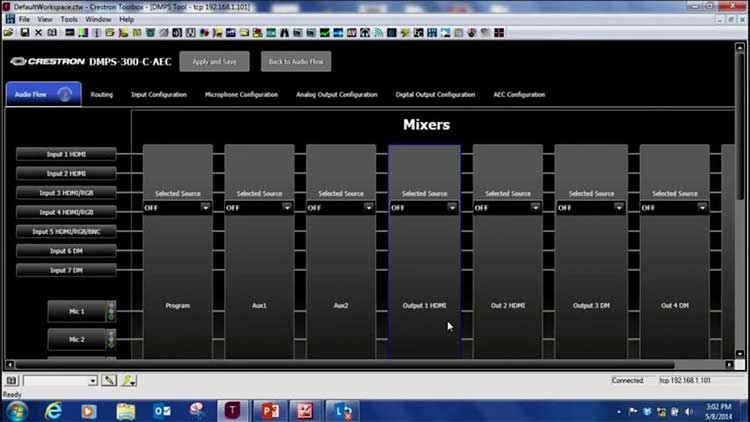Open the Help menu
This screenshot has width=750, height=422.
tap(126, 20)
